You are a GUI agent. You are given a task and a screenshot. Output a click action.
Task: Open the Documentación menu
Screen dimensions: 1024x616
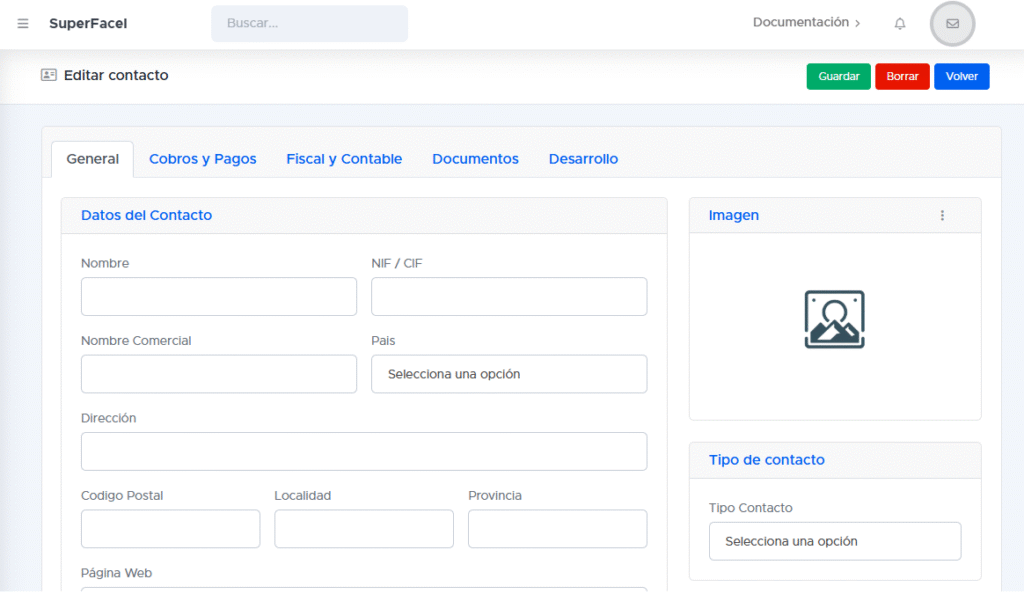(807, 22)
